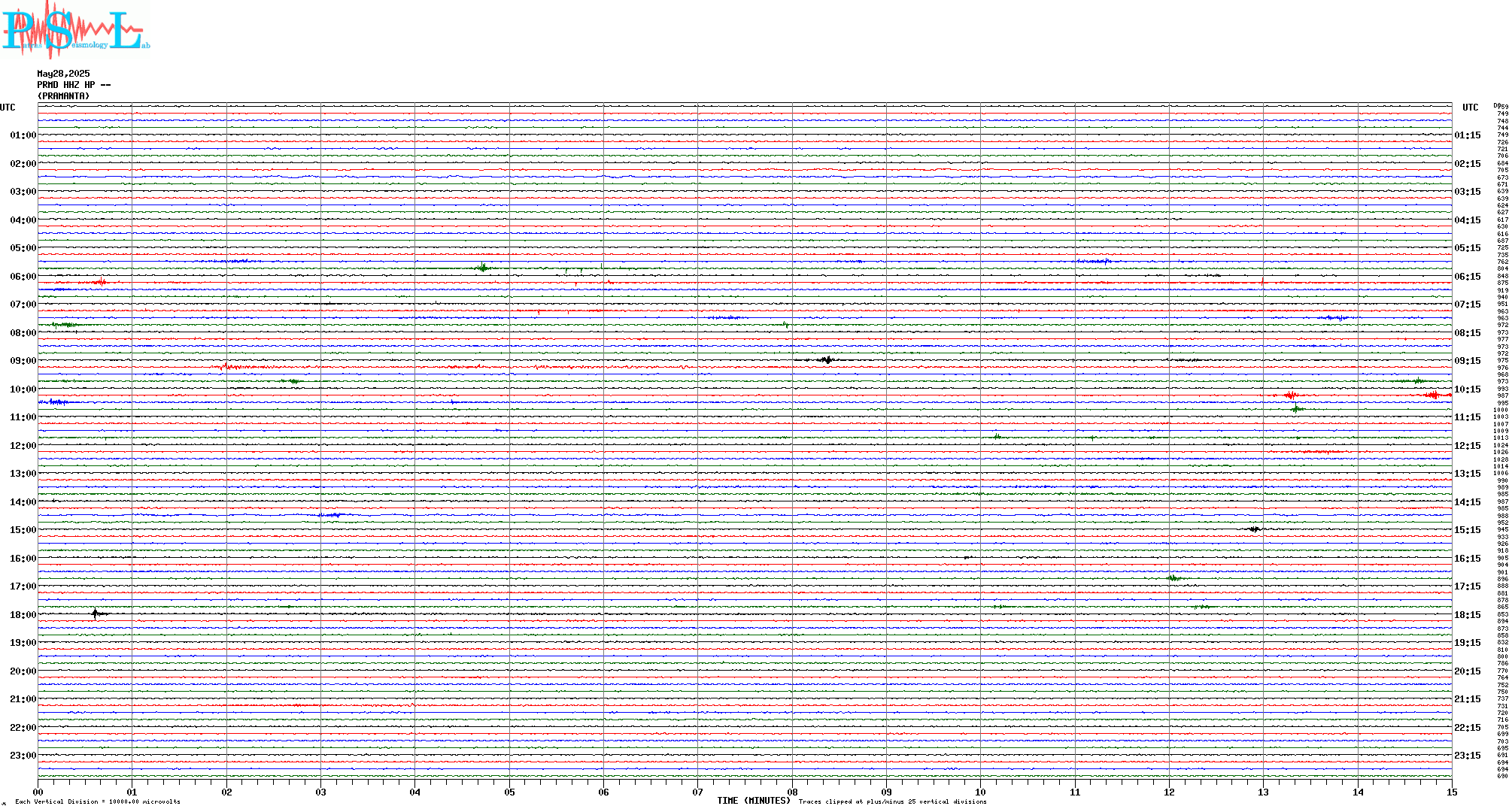Click the '12:00' hour label
This screenshot has height=812, width=1512.
click(x=23, y=446)
